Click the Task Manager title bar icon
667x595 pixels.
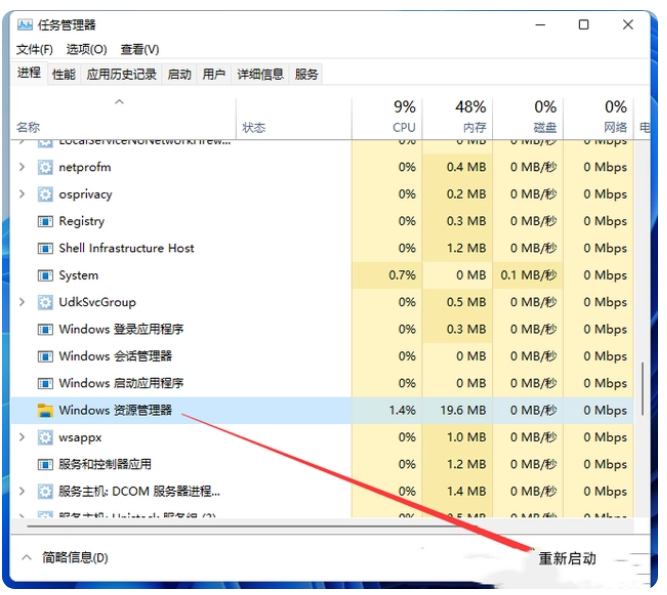(x=25, y=25)
